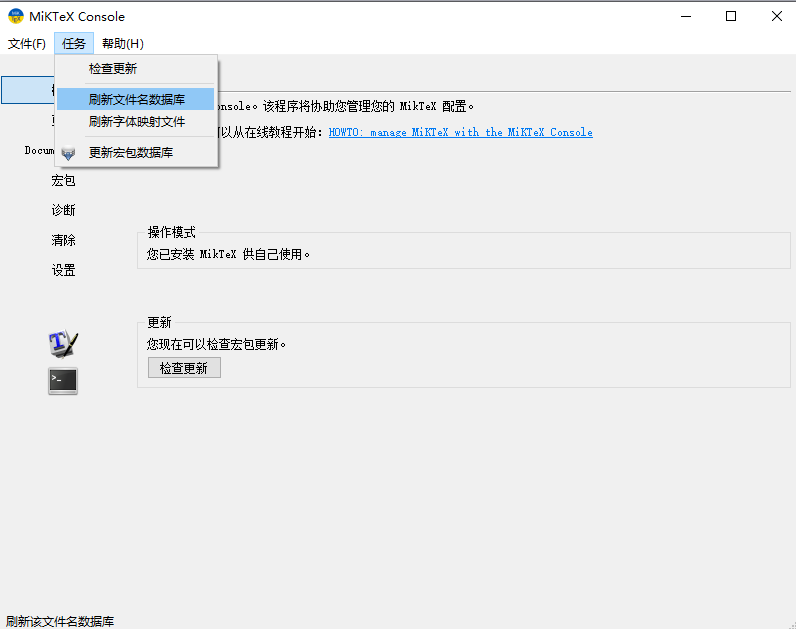Screen dimensions: 796x629
Task: Open the HOWTO manage MiKTeX link
Action: coord(460,132)
